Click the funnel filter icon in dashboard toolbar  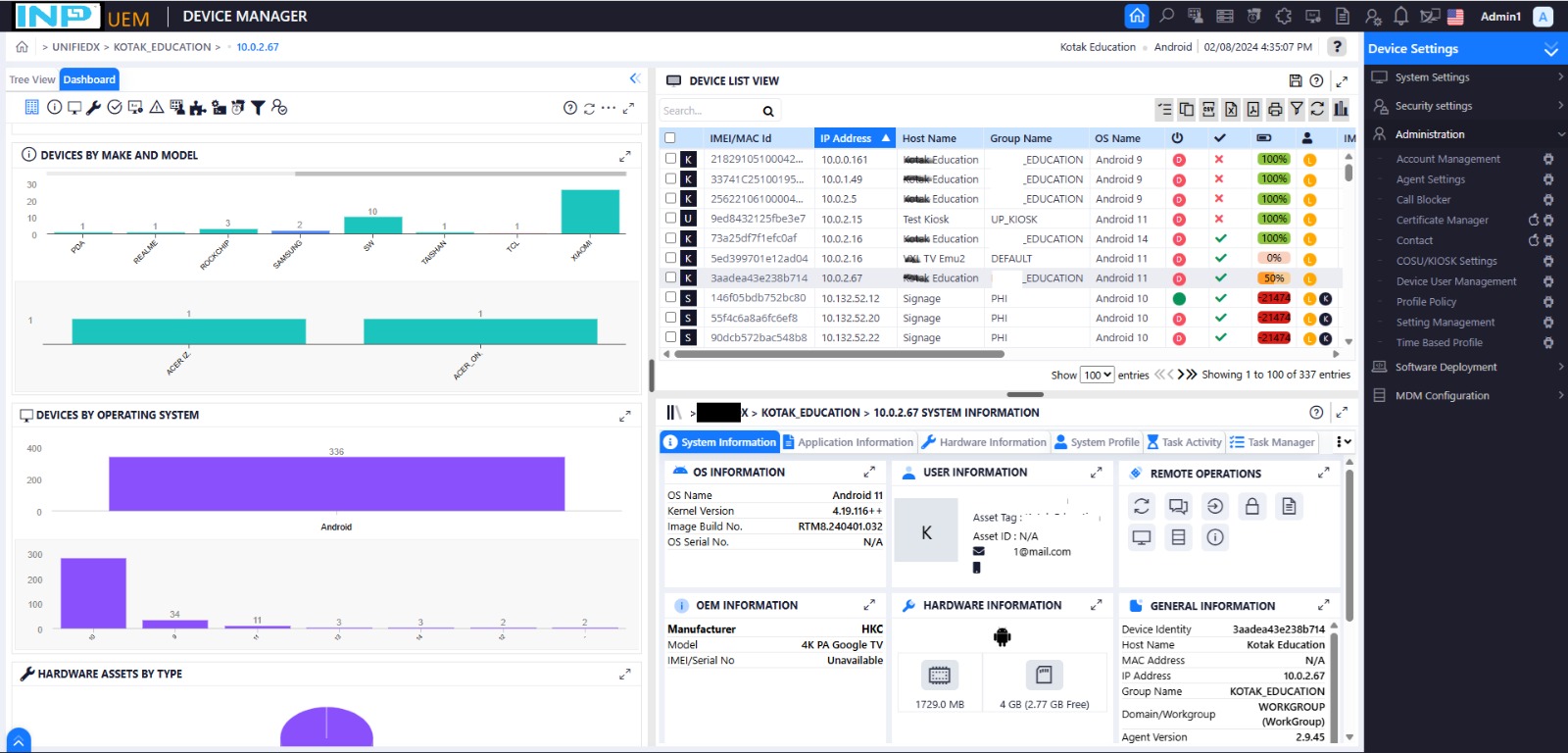[258, 108]
